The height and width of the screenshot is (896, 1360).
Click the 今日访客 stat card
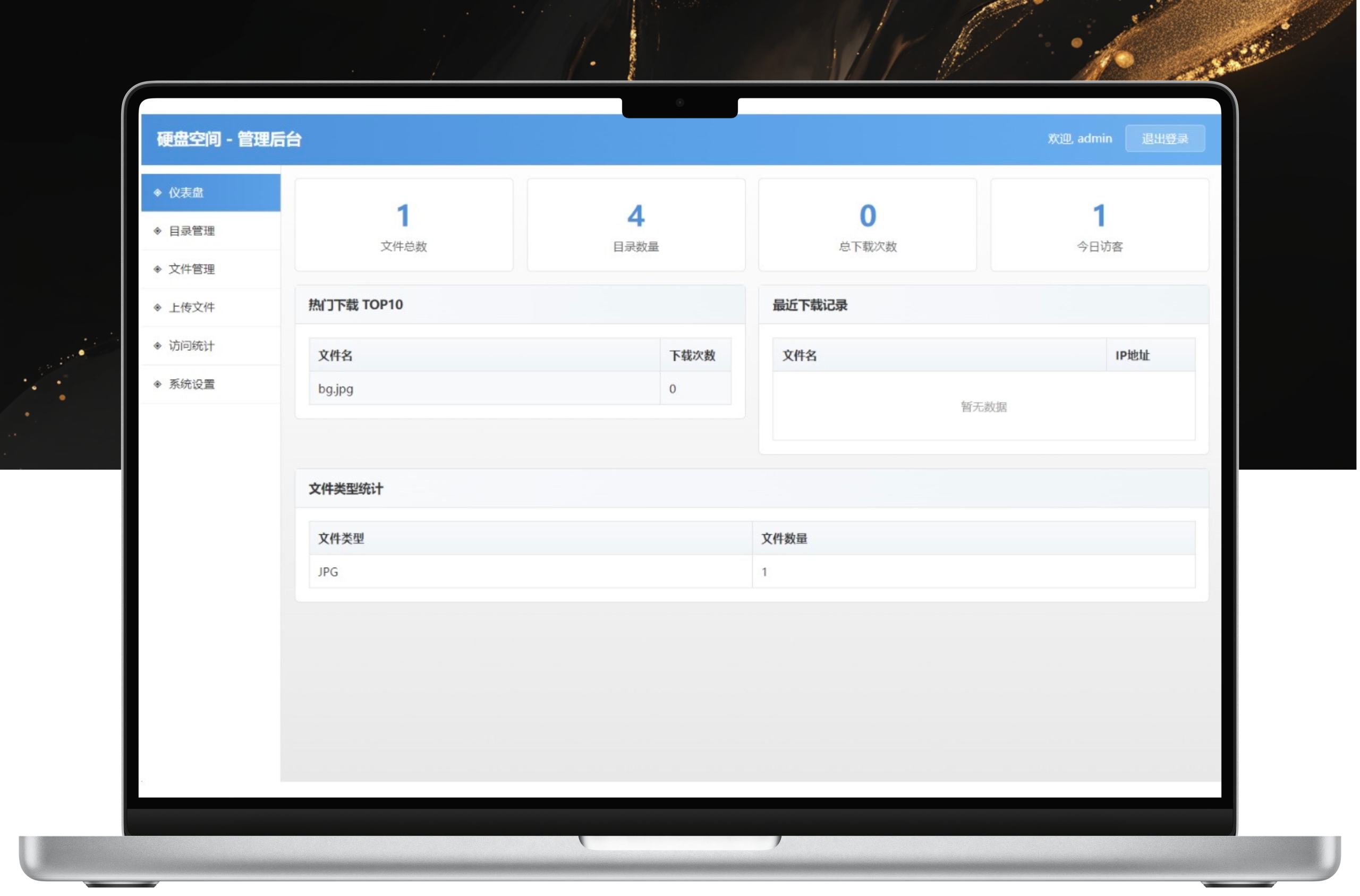tap(1100, 225)
